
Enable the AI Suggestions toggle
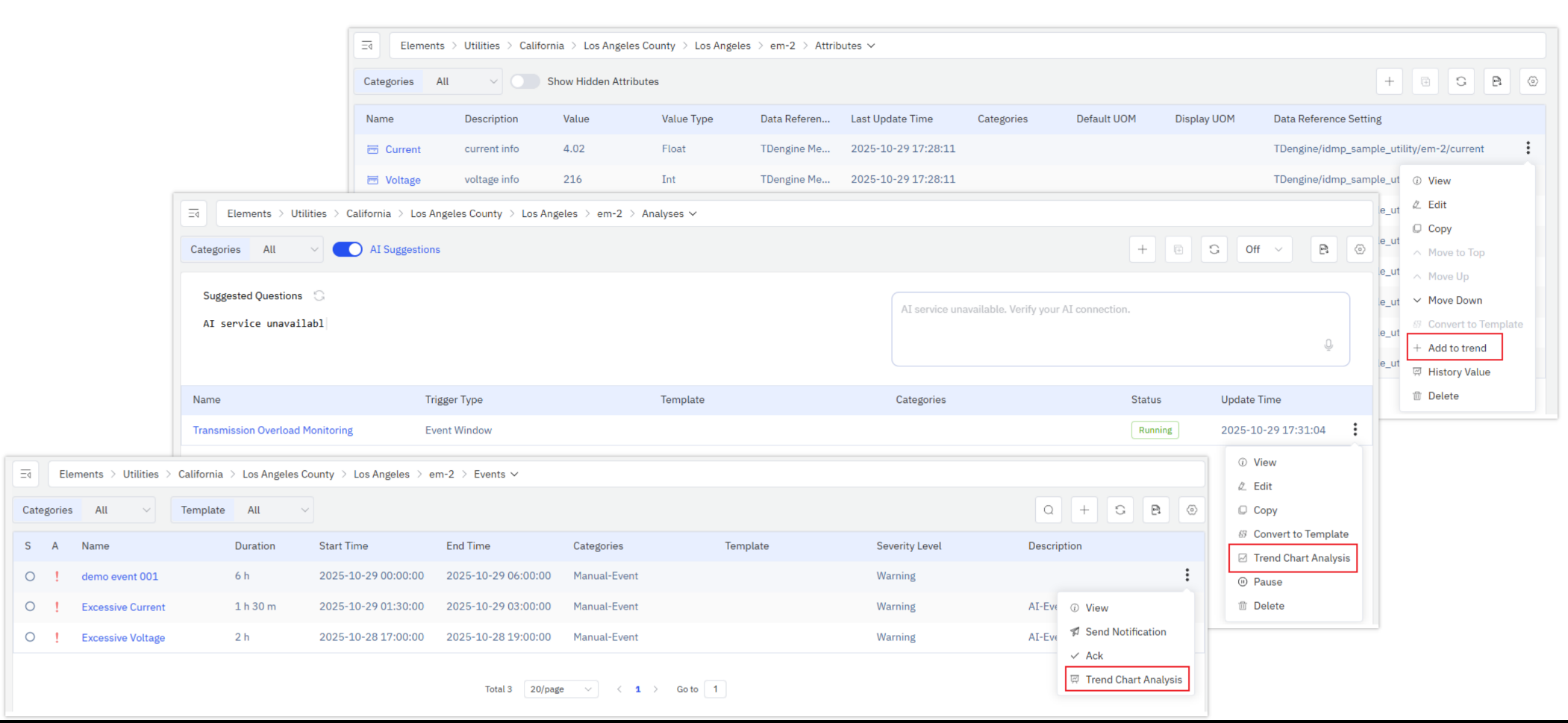click(x=347, y=249)
